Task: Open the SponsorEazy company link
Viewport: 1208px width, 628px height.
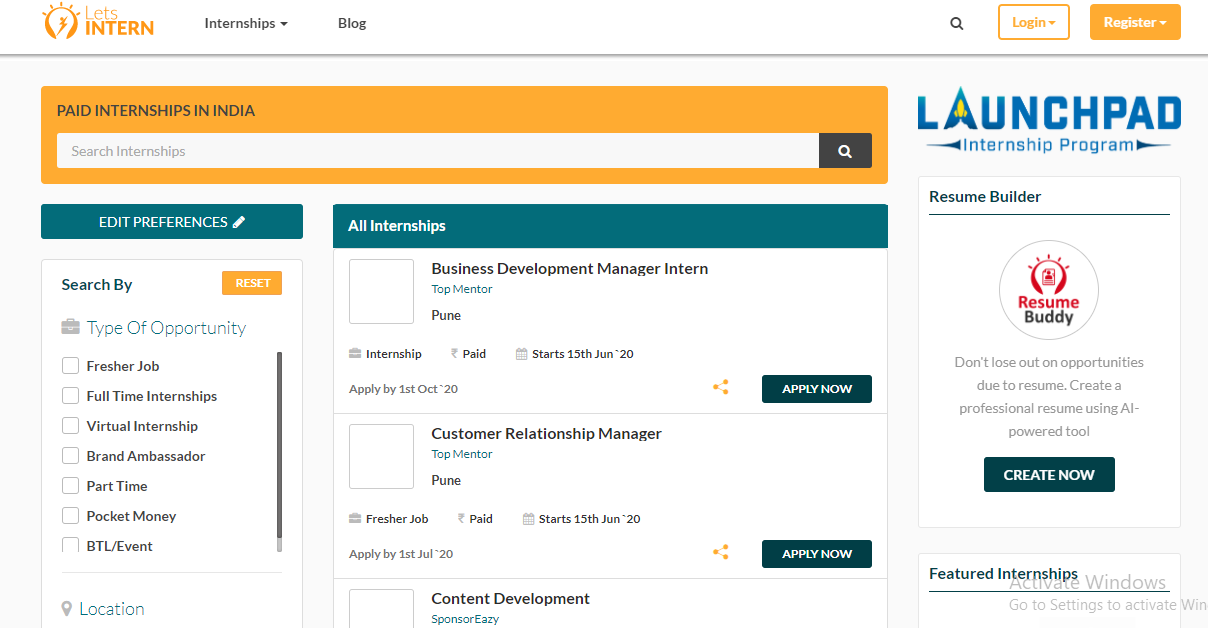Action: (x=465, y=619)
